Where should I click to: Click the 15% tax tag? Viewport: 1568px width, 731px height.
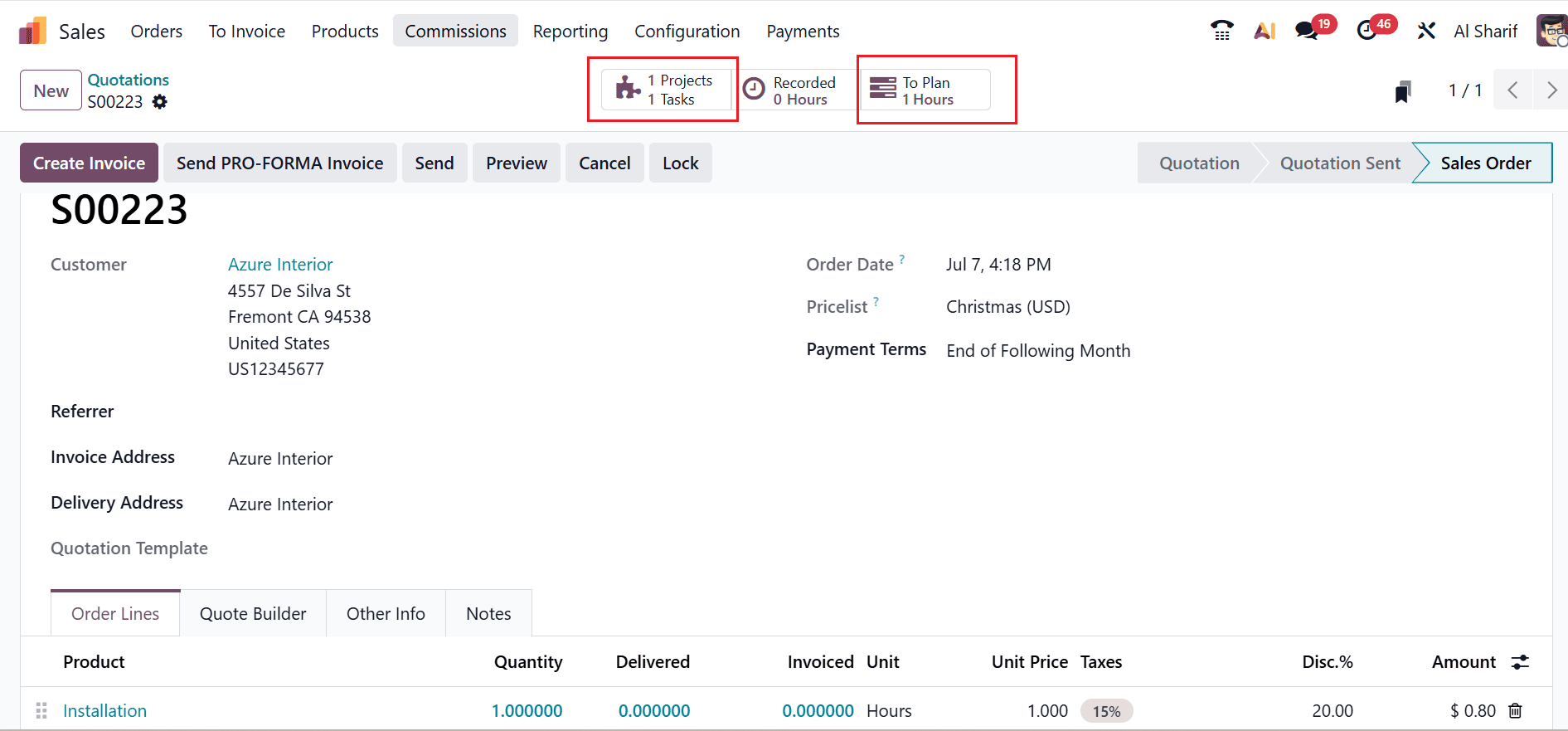(1106, 711)
